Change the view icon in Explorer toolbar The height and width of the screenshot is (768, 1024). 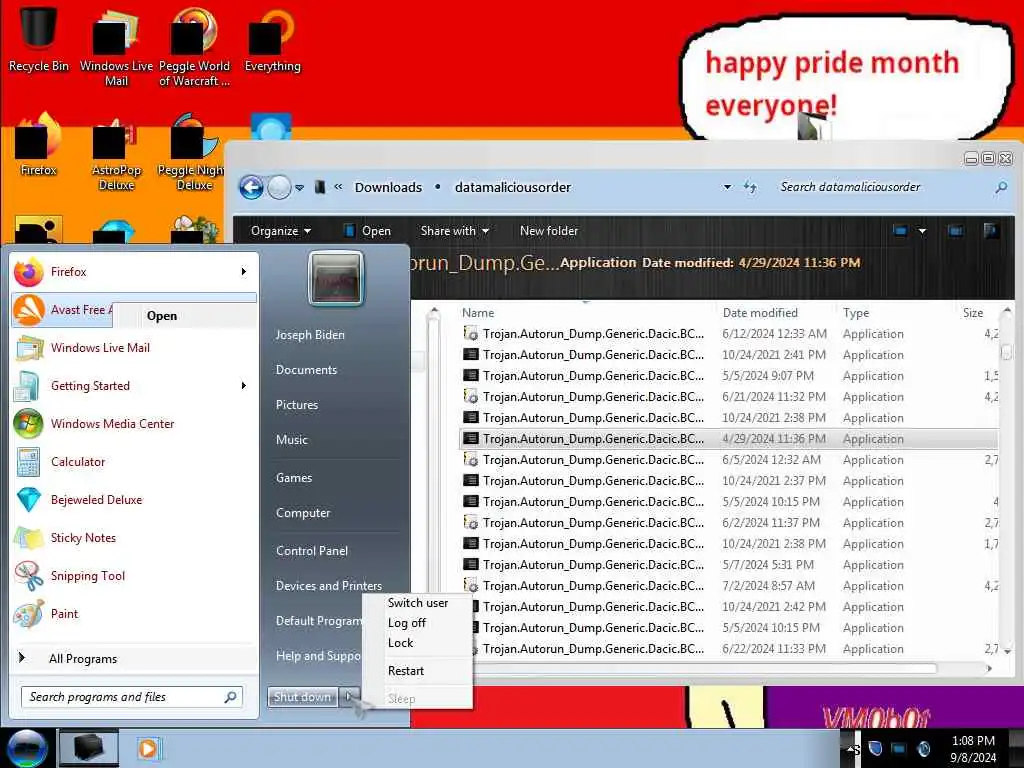point(900,231)
